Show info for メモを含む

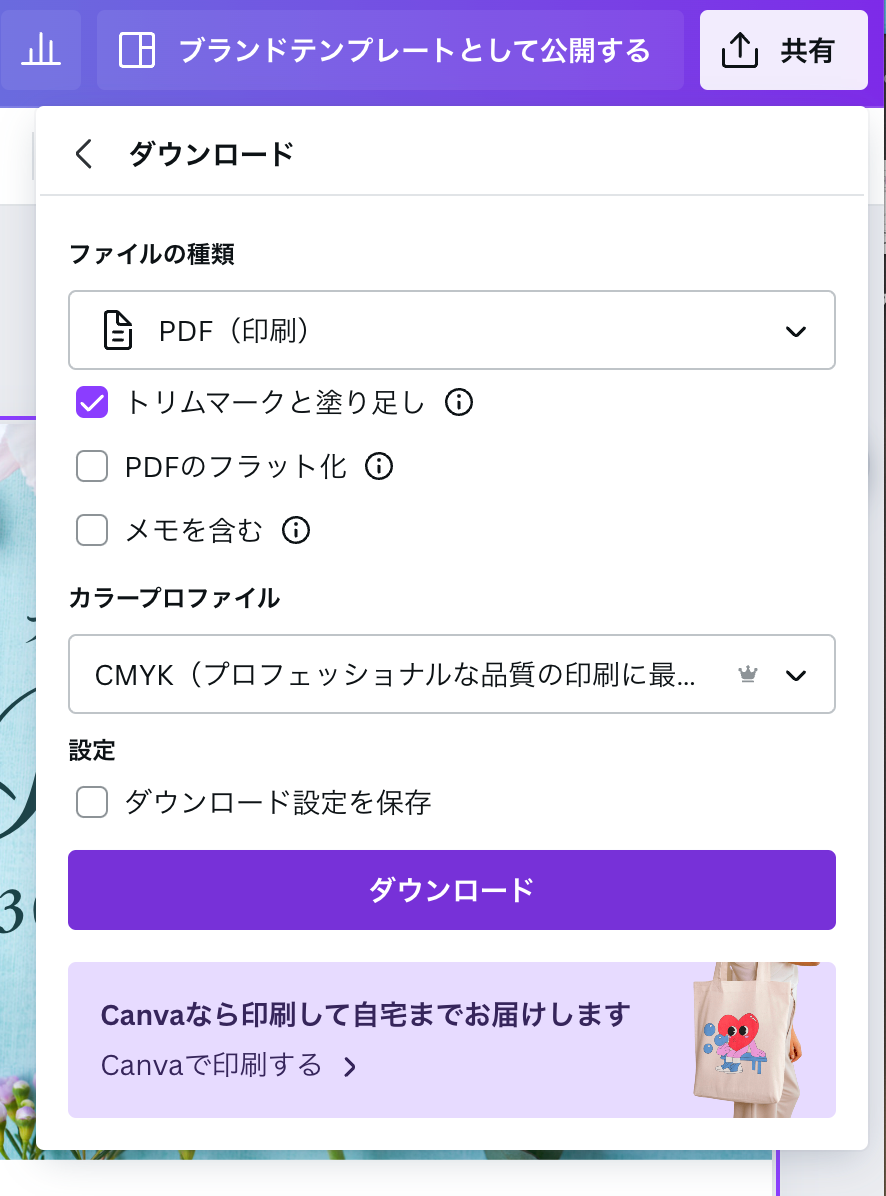pyautogui.click(x=296, y=530)
